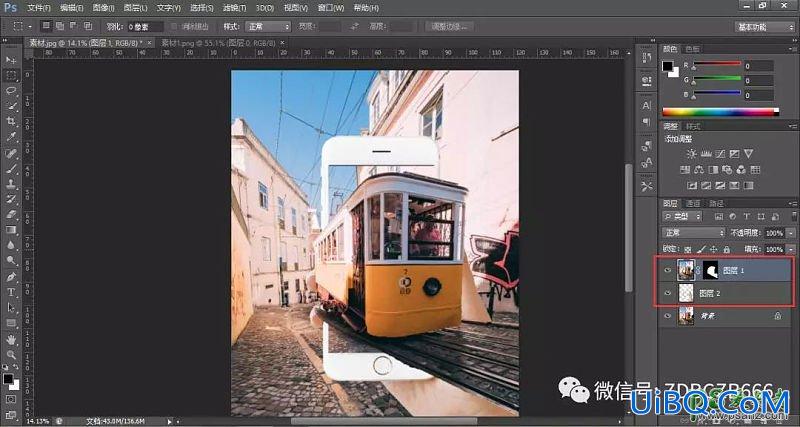
Task: Toggle Quick Mask mode icon
Action: pyautogui.click(x=11, y=399)
